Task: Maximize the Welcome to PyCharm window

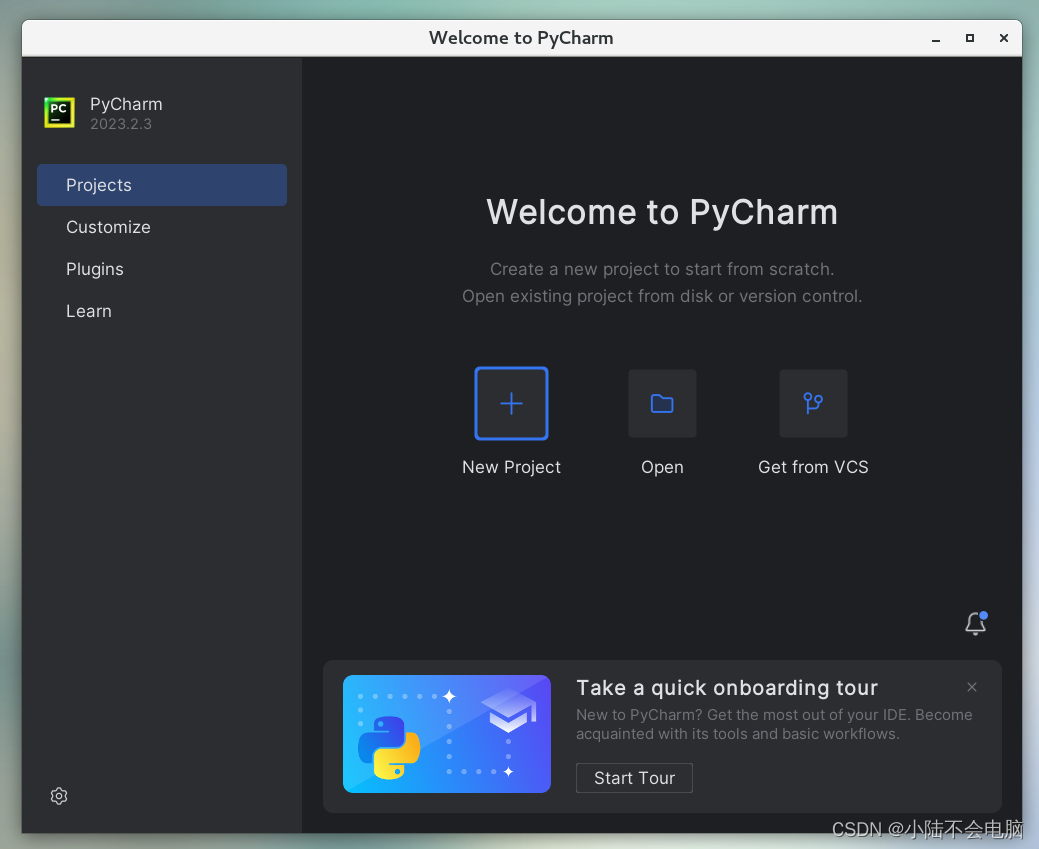Action: click(x=969, y=38)
